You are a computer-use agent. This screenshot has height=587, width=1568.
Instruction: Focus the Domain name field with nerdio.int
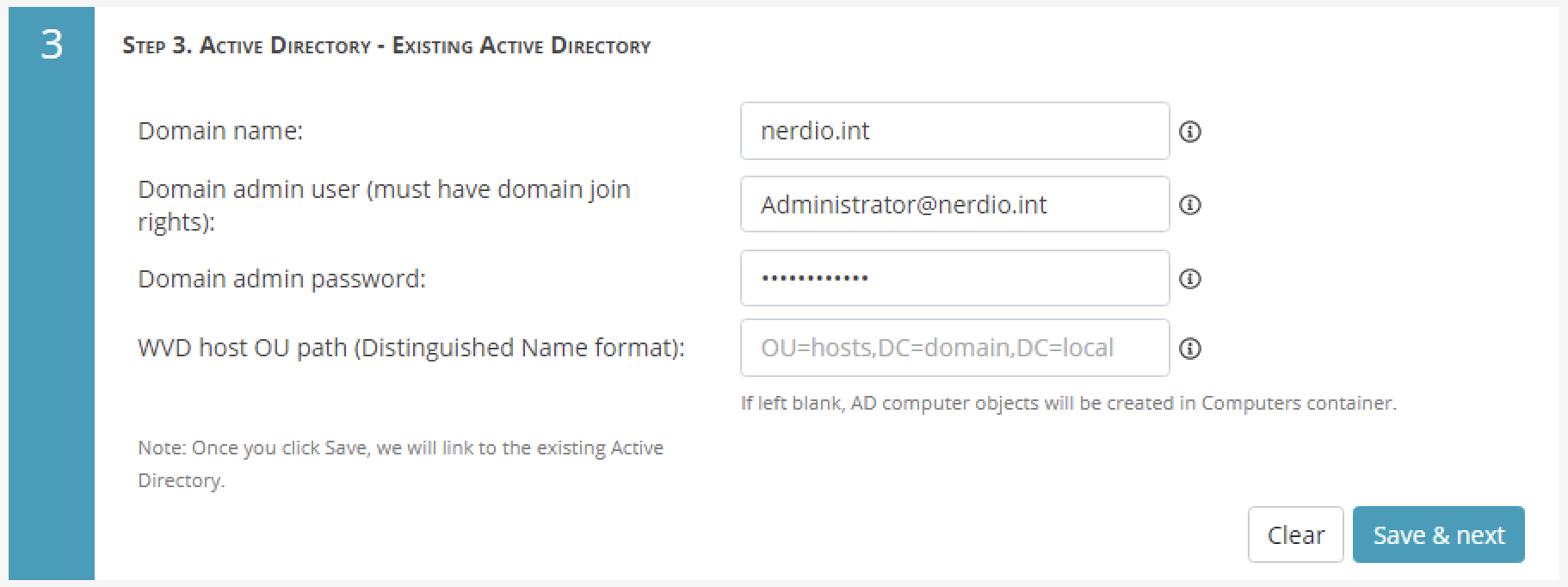click(954, 131)
